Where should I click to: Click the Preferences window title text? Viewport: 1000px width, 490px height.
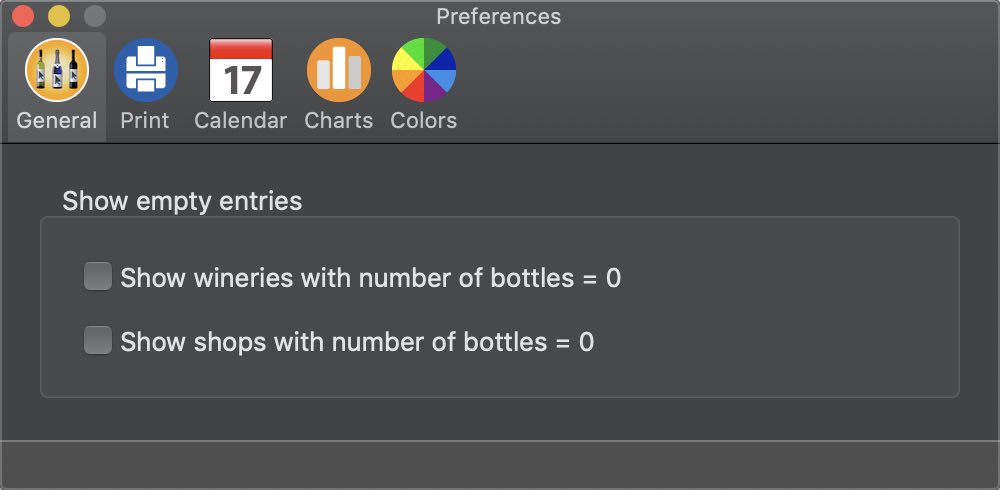click(x=499, y=17)
